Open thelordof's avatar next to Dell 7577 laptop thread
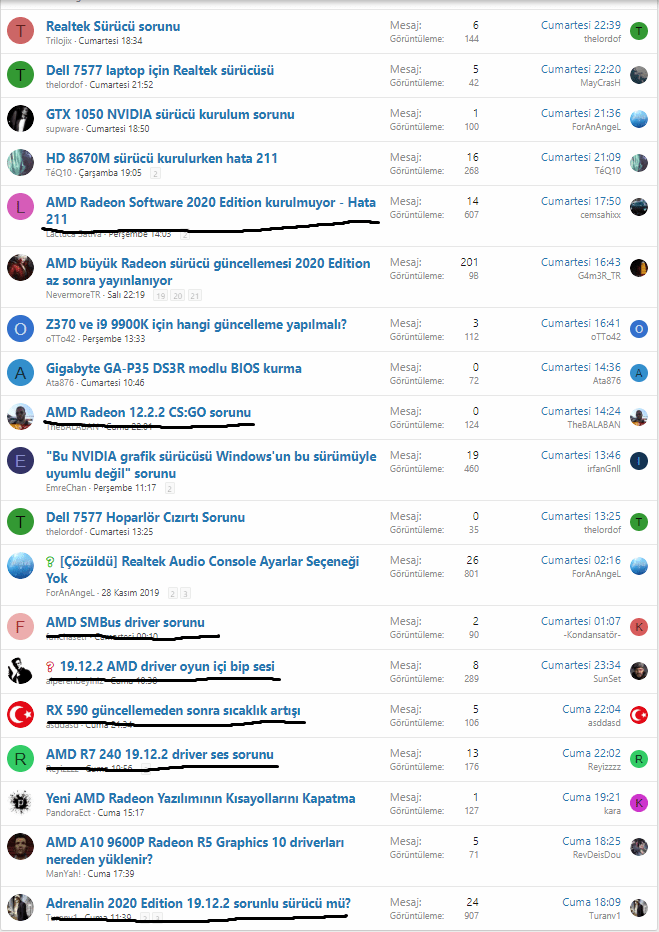The height and width of the screenshot is (932, 659). point(20,74)
